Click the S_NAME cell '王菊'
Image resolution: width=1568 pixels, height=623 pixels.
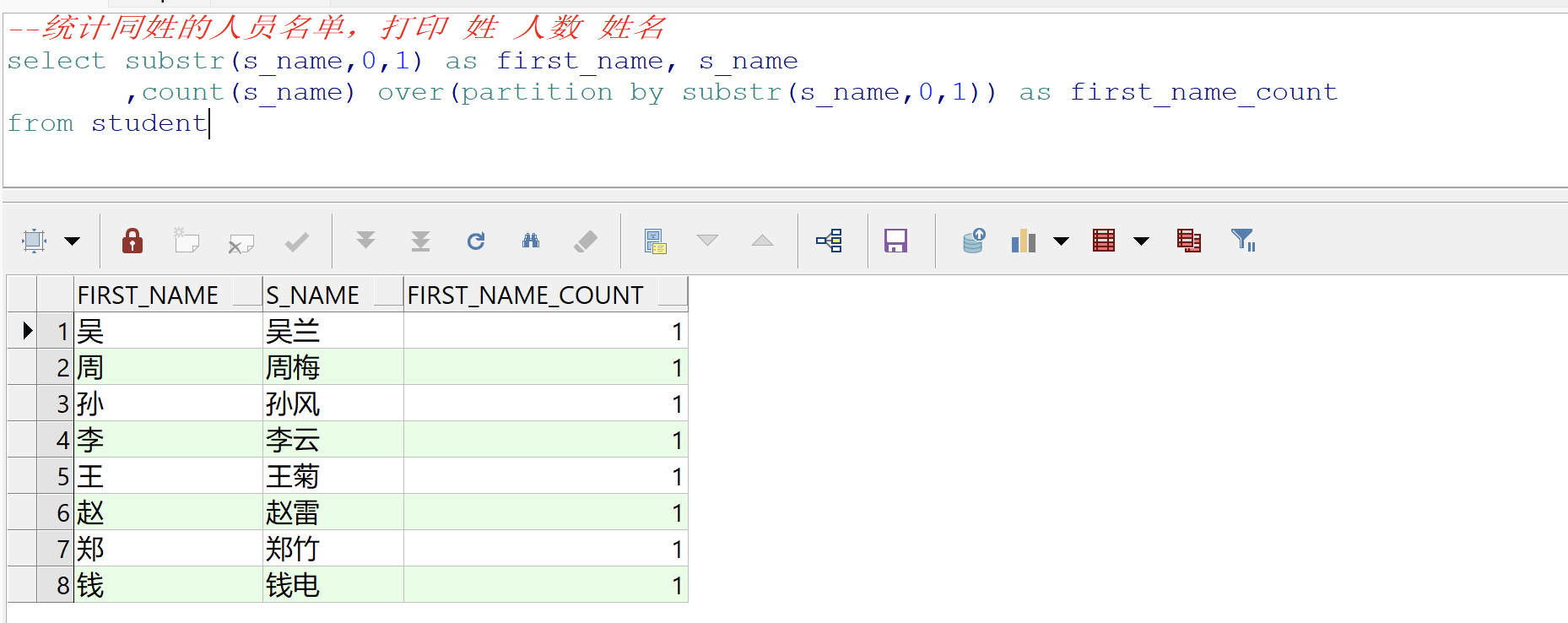pyautogui.click(x=333, y=476)
